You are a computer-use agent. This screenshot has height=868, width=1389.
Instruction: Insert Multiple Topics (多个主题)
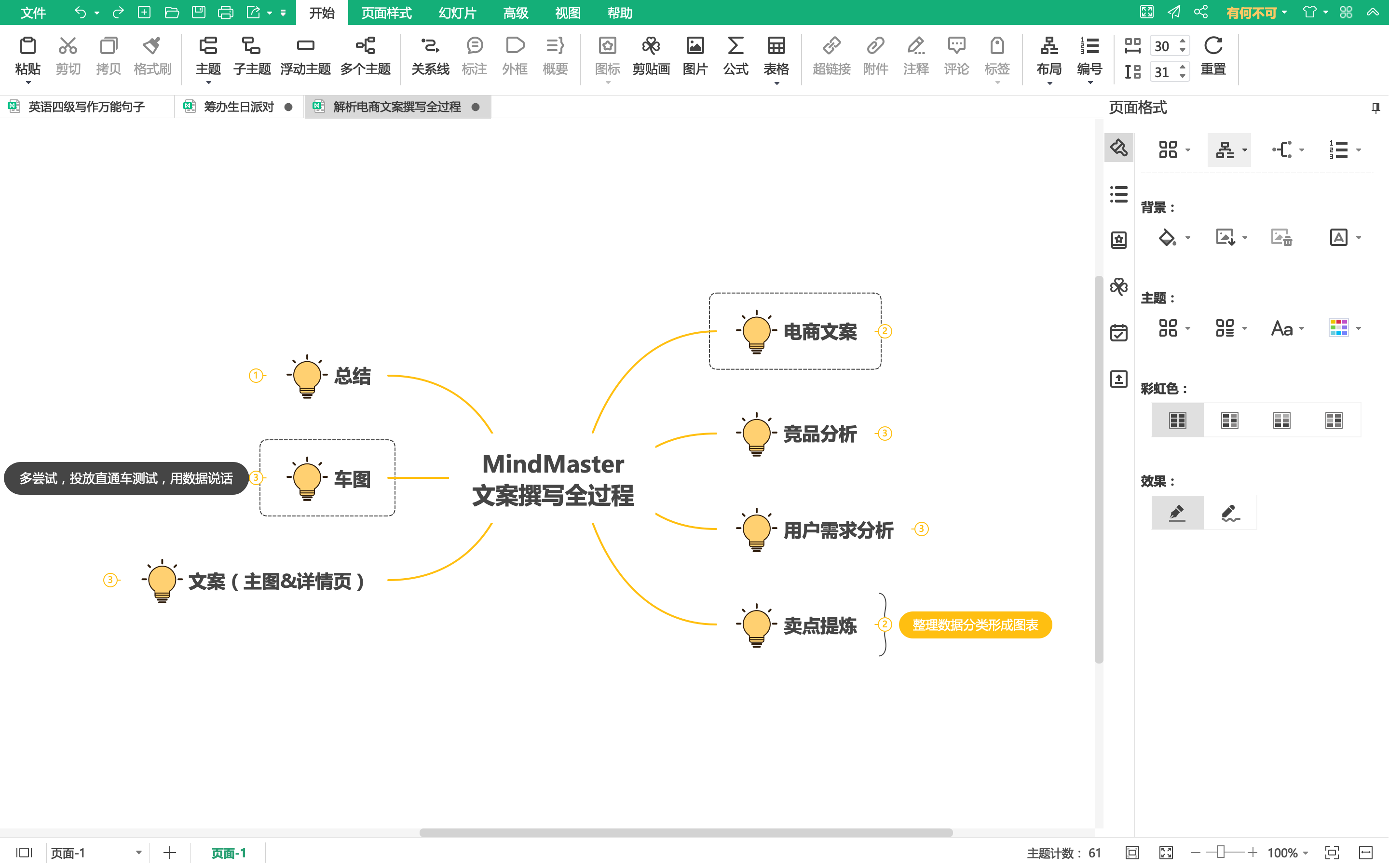[x=365, y=55]
